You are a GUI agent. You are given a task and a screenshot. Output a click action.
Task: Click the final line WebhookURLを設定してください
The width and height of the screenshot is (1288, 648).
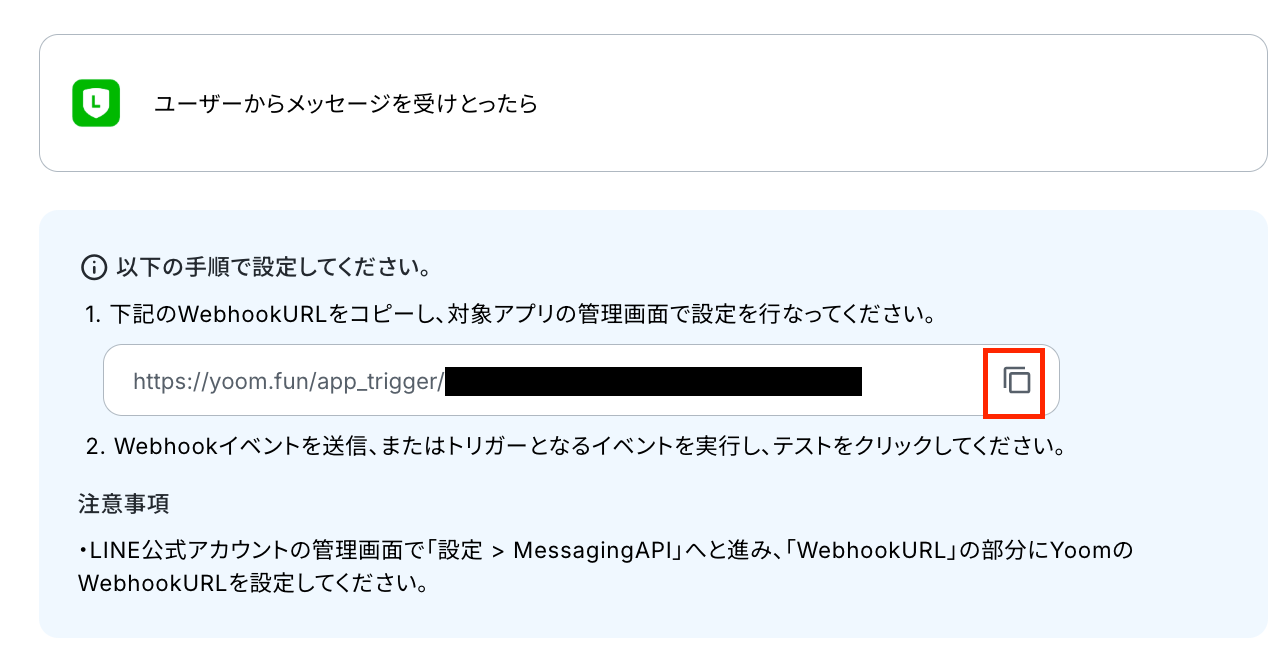[254, 583]
